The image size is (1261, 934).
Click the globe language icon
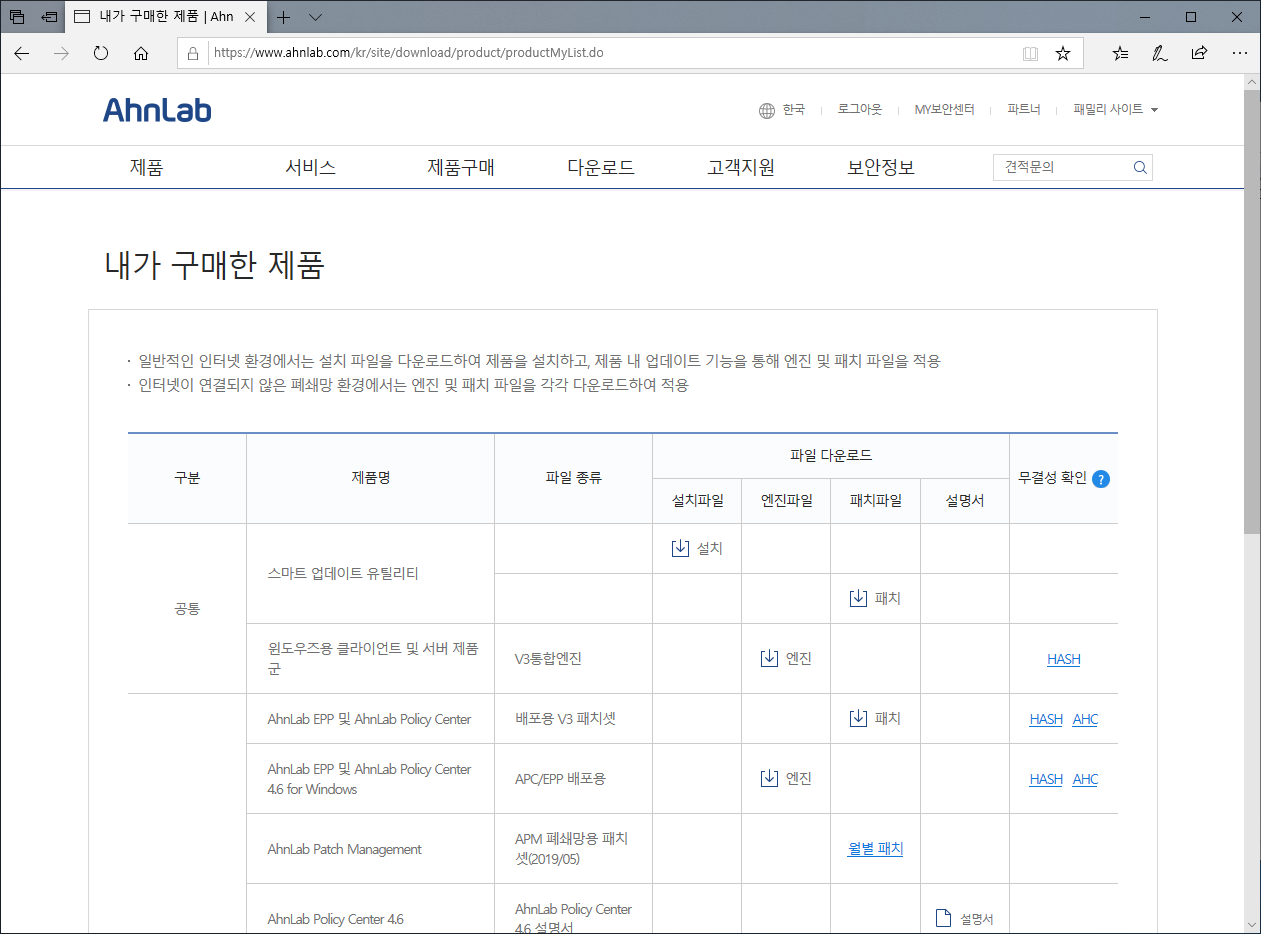click(x=767, y=110)
